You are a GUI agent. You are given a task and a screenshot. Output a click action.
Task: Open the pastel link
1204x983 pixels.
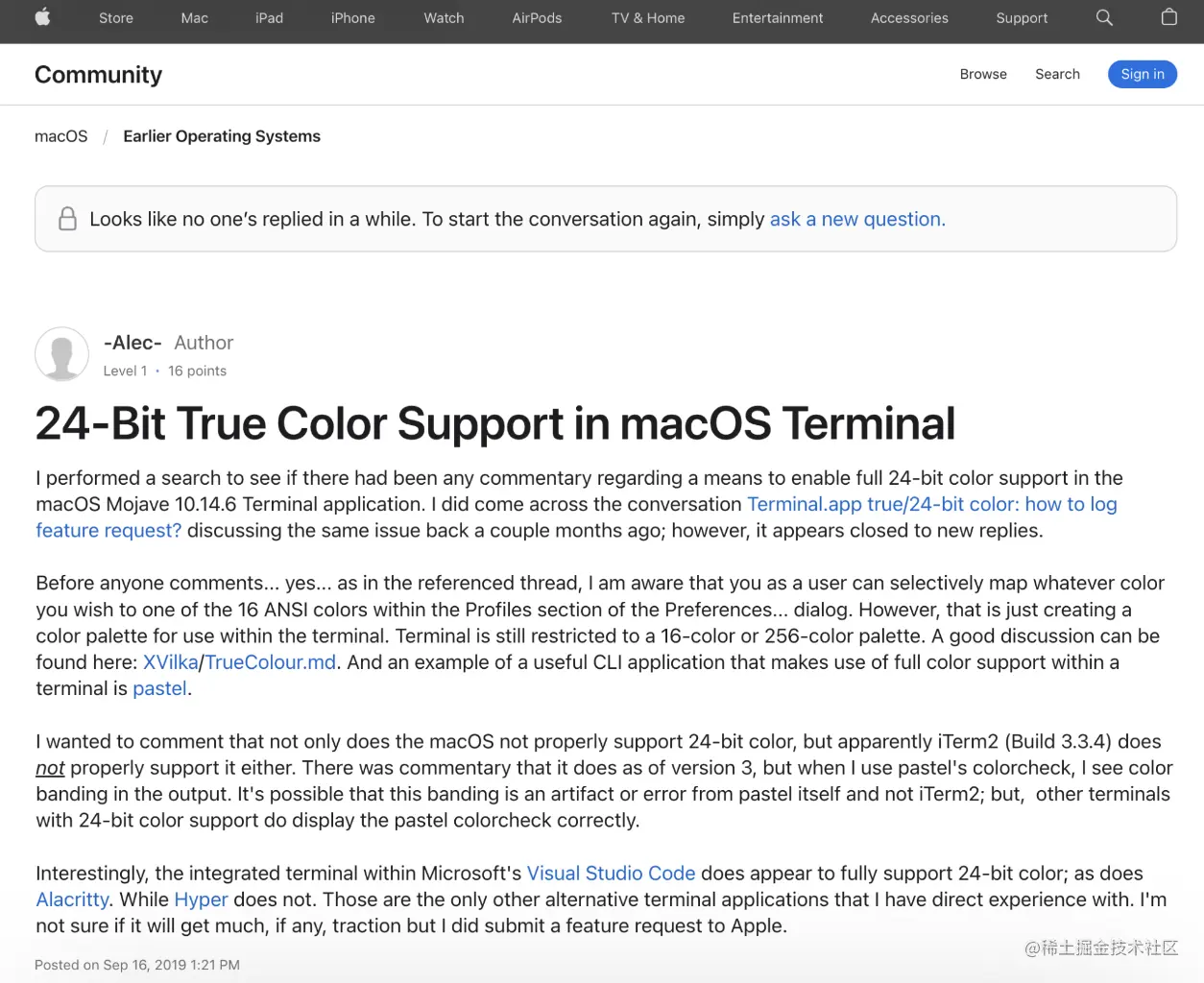pyautogui.click(x=159, y=688)
